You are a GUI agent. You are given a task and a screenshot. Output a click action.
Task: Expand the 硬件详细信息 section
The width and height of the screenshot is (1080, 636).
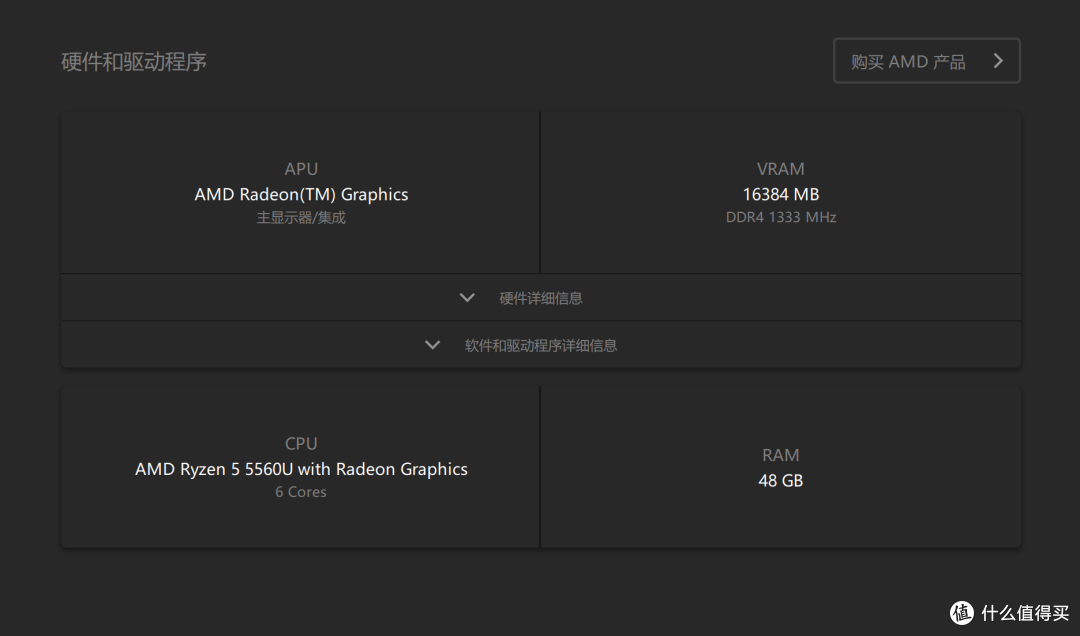point(541,298)
